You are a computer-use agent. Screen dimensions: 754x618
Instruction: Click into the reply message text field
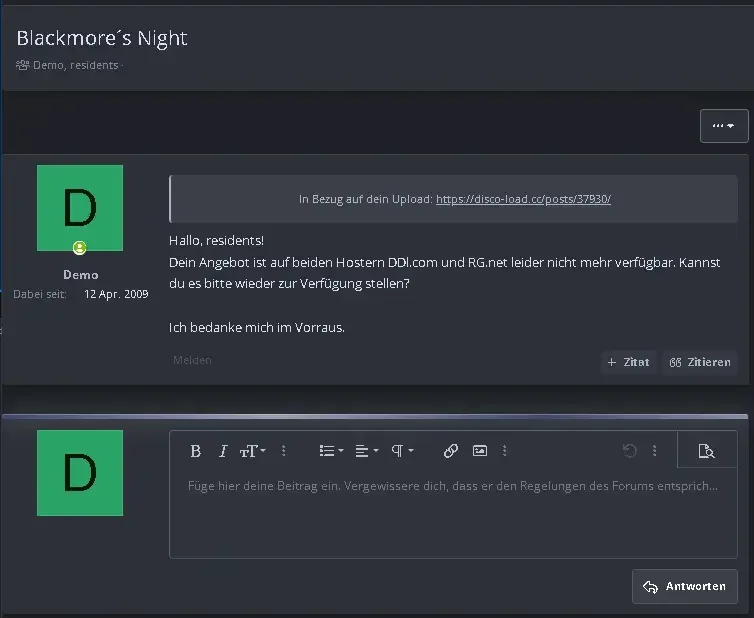pyautogui.click(x=453, y=513)
